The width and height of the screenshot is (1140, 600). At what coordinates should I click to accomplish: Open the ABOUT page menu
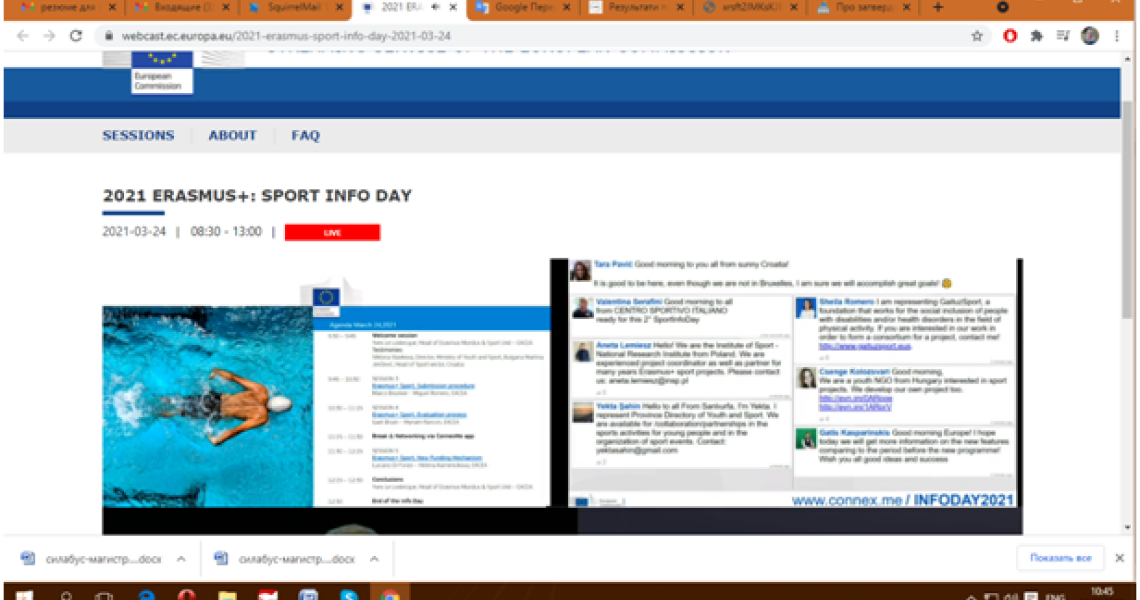click(x=233, y=135)
